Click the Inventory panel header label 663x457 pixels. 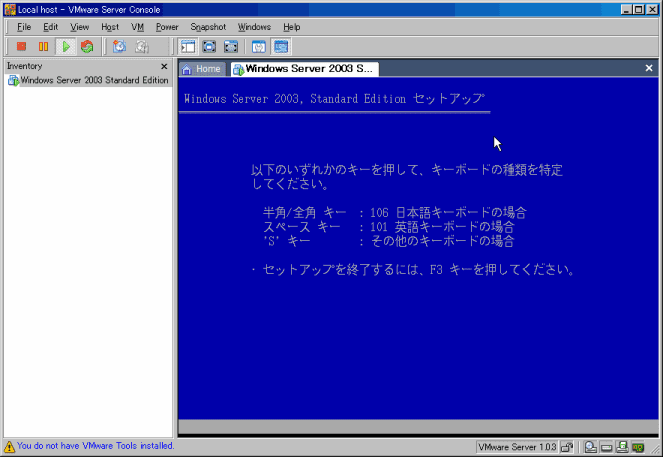pyautogui.click(x=25, y=66)
